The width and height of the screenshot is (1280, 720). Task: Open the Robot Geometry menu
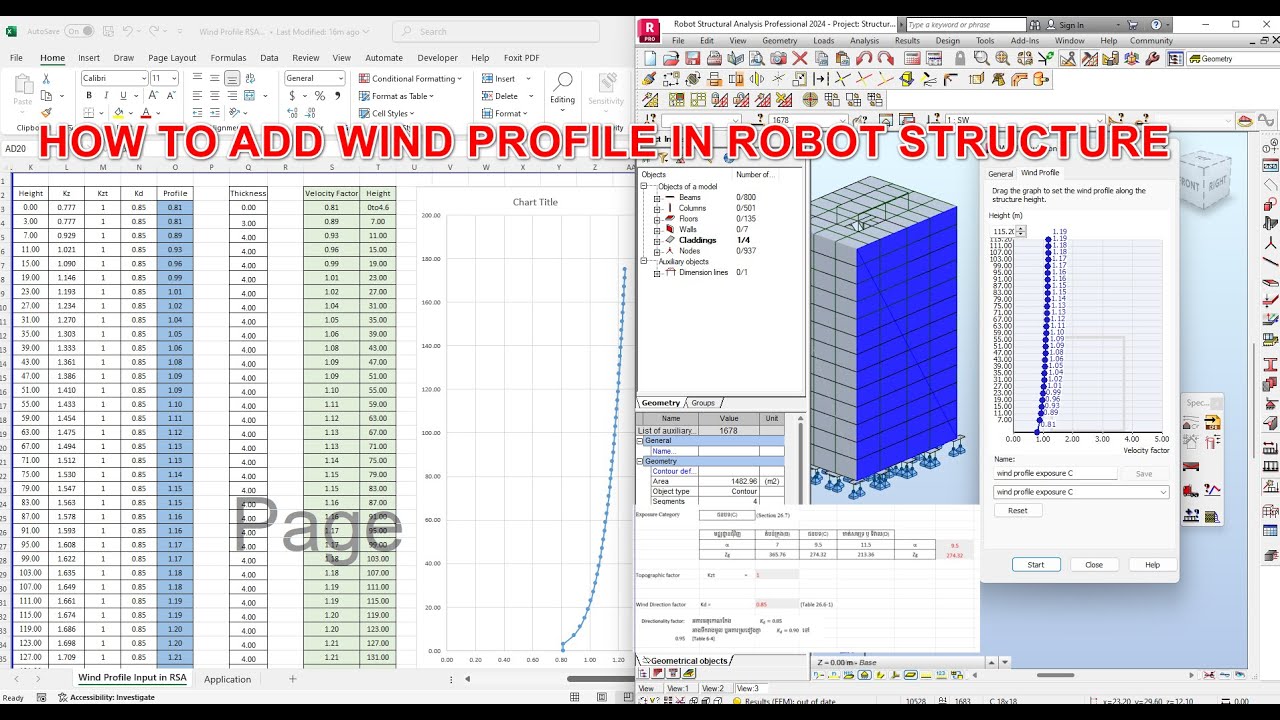click(x=780, y=41)
